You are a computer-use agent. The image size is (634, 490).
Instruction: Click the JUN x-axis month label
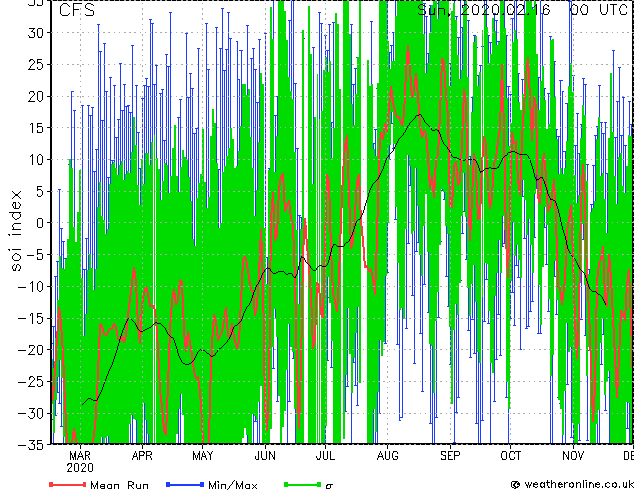click(x=265, y=456)
